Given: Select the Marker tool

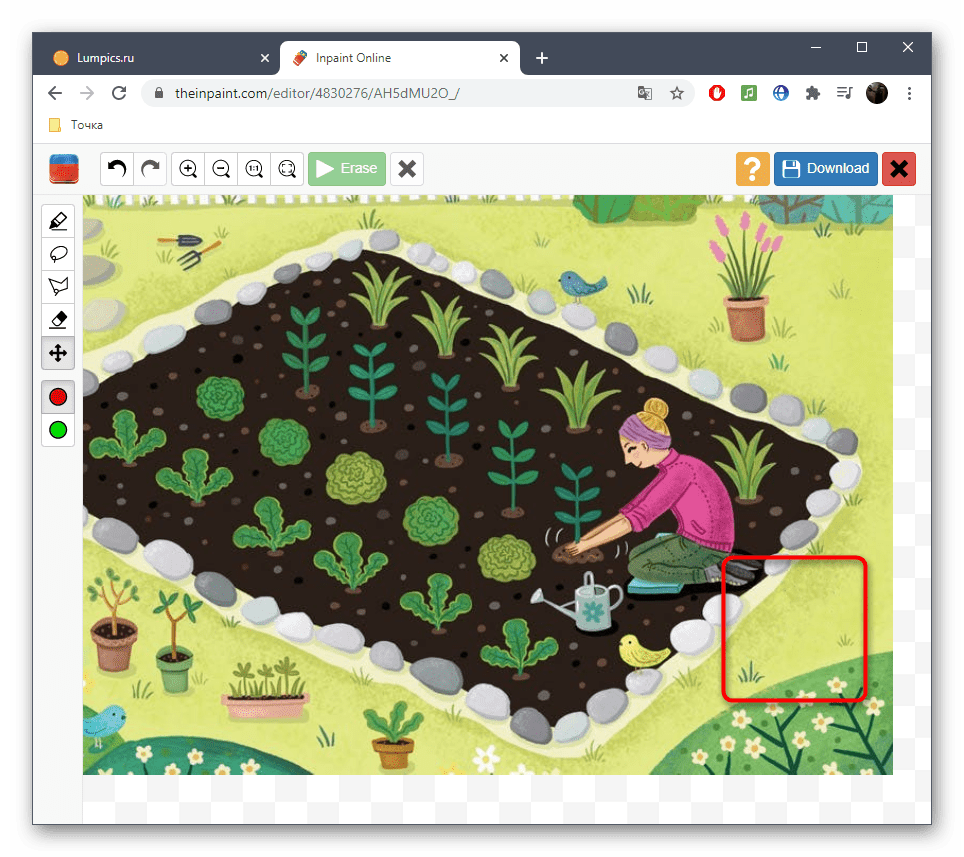Looking at the screenshot, I should pyautogui.click(x=58, y=221).
